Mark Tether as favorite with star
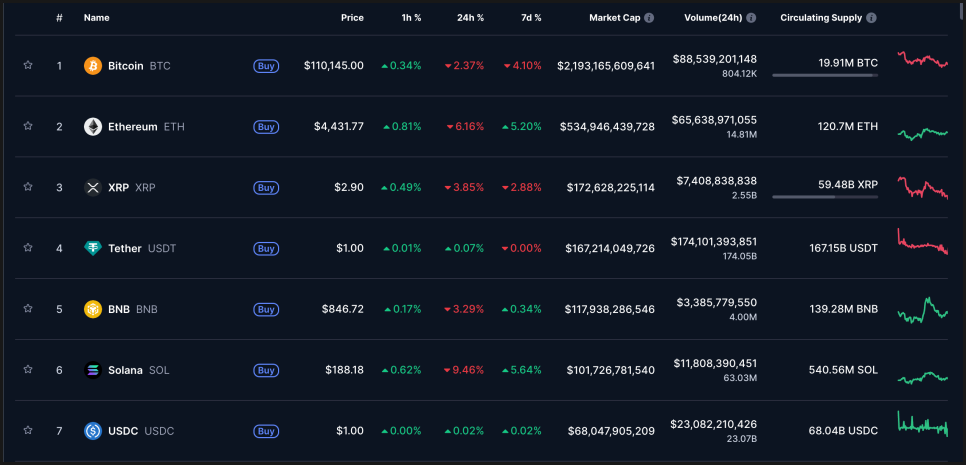 [28, 248]
